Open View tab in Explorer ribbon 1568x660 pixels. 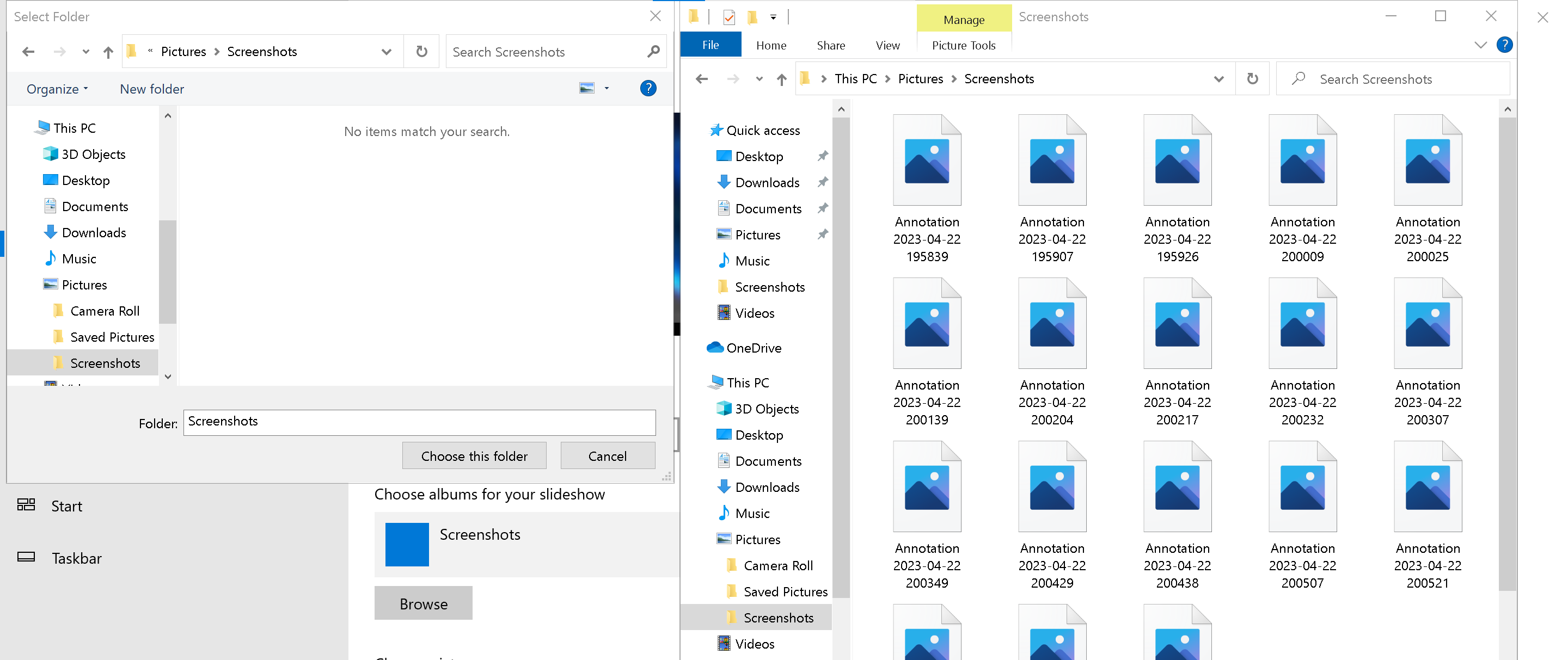[887, 46]
